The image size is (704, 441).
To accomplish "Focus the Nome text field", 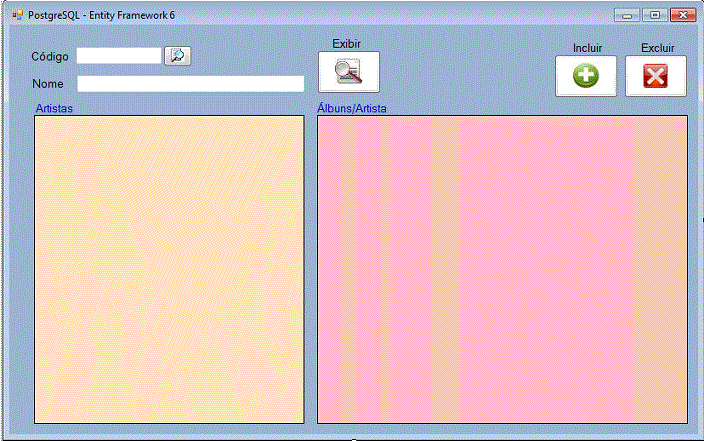I will pos(190,84).
